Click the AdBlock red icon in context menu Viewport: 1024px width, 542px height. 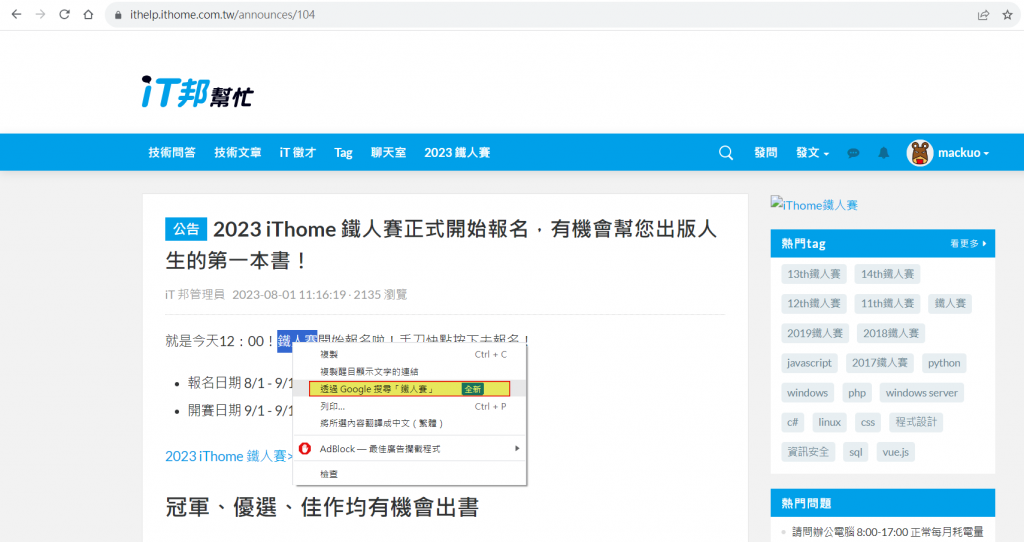click(304, 449)
